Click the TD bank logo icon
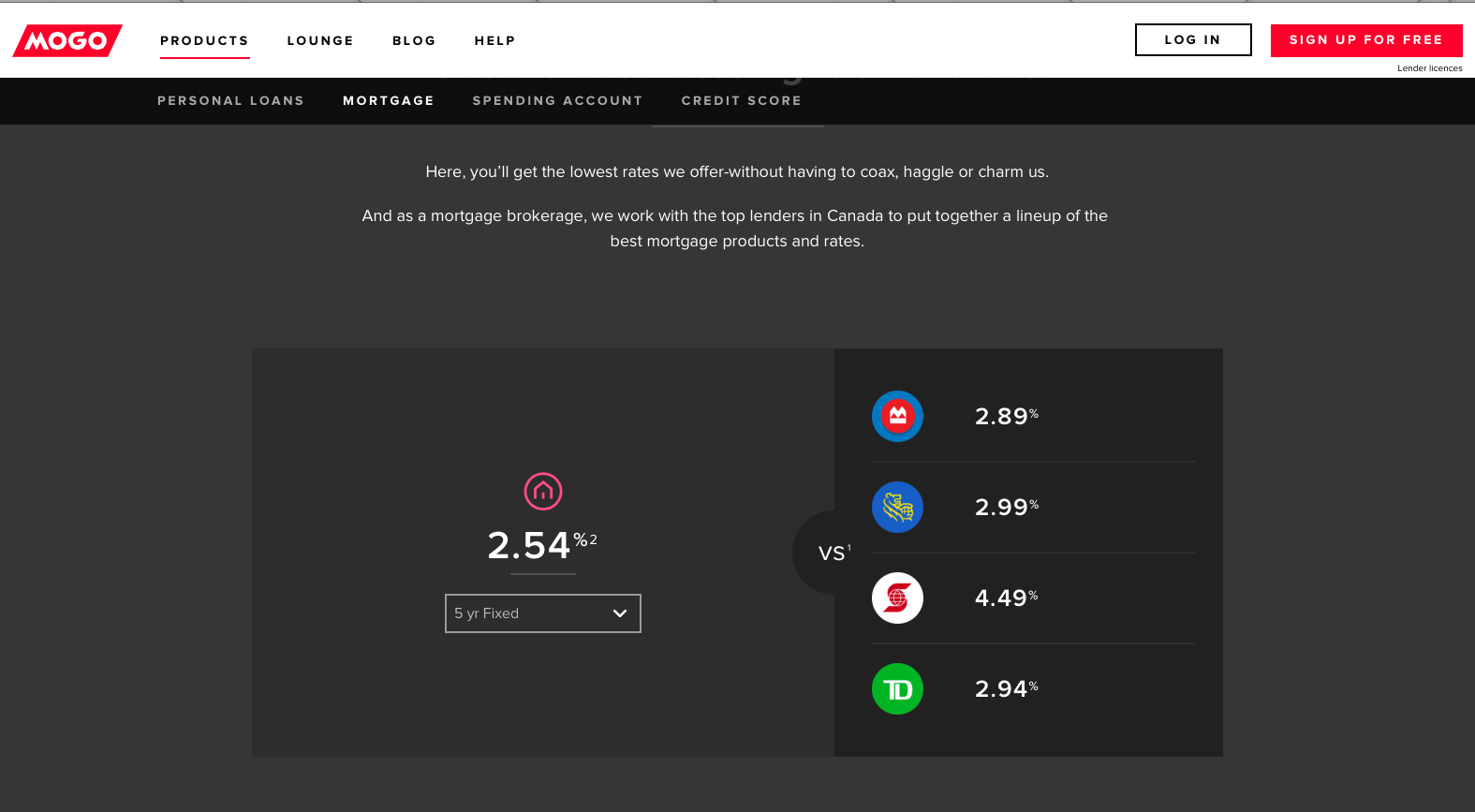Screen dimensions: 1475x812 pyautogui.click(x=897, y=688)
